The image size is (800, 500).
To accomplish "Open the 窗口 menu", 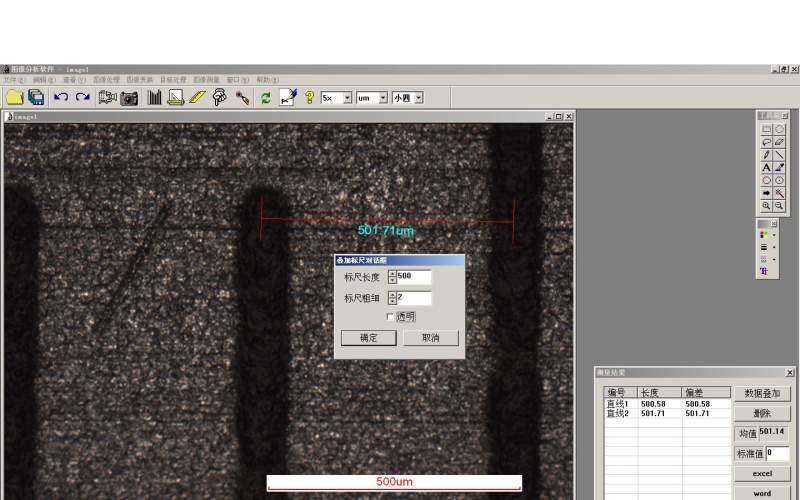I will click(x=238, y=80).
